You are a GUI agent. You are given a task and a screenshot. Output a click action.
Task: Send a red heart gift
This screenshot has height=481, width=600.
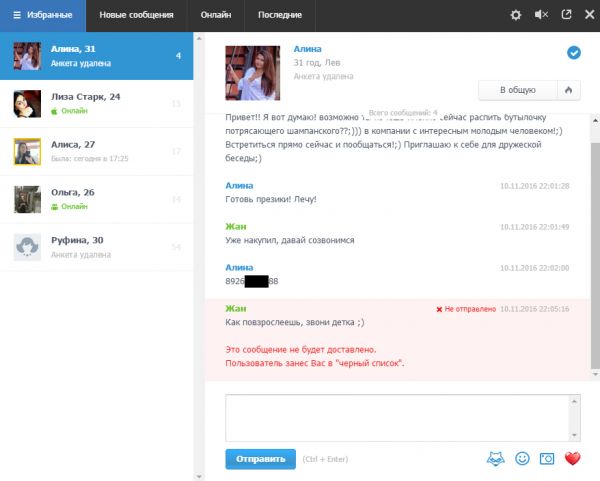573,459
